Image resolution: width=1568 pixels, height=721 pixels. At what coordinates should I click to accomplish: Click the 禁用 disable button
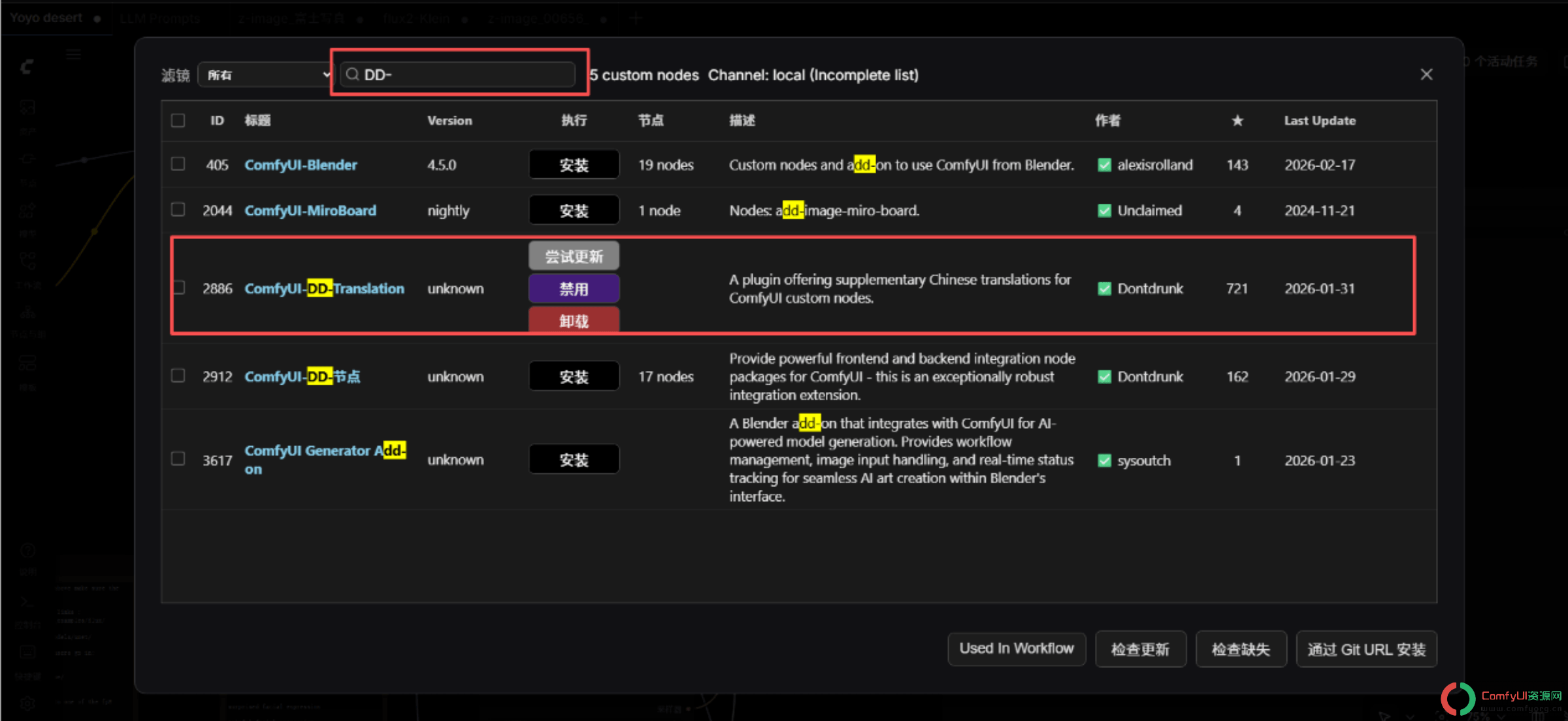coord(574,289)
